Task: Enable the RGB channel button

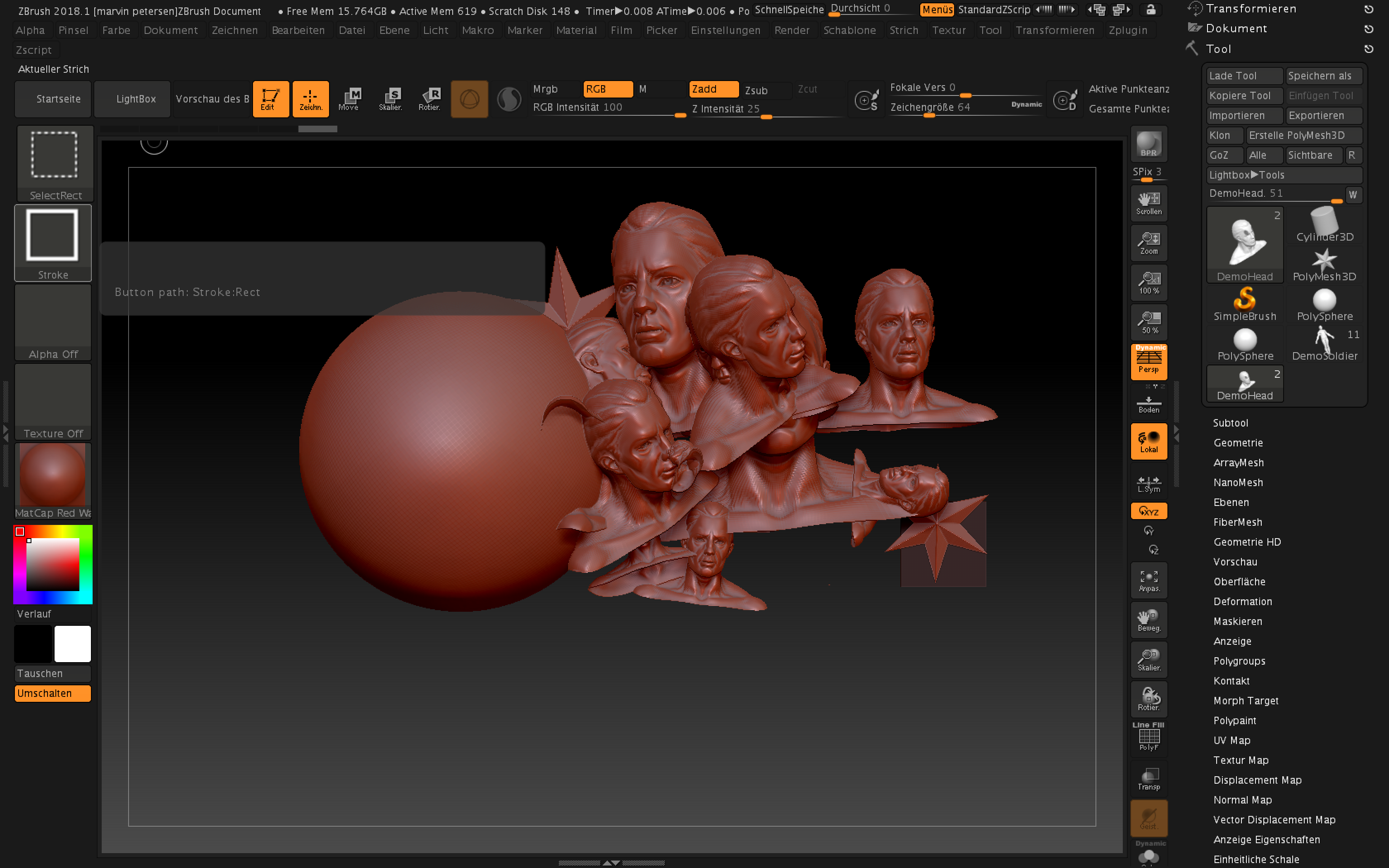Action: coord(608,89)
